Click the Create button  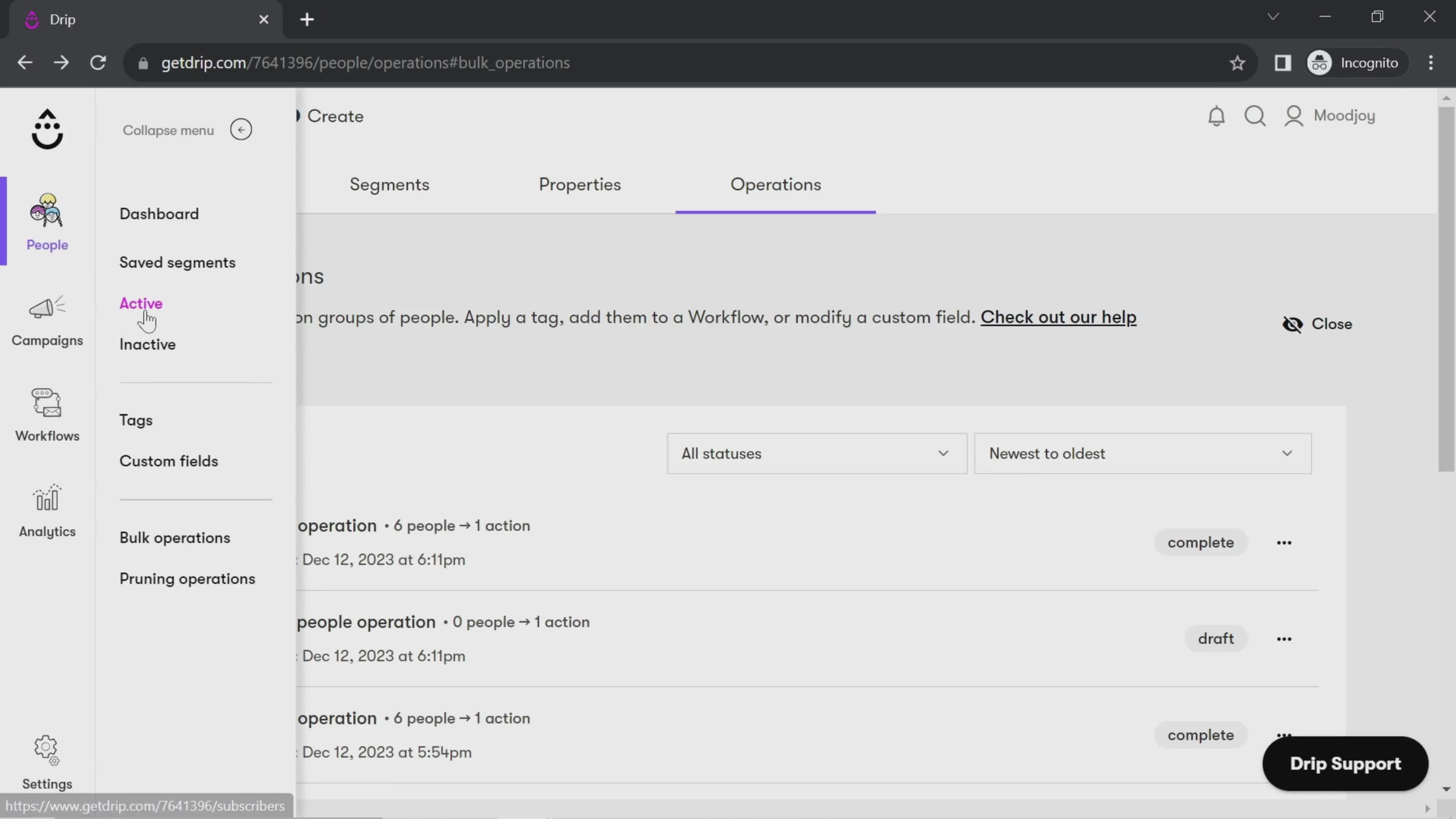point(330,116)
